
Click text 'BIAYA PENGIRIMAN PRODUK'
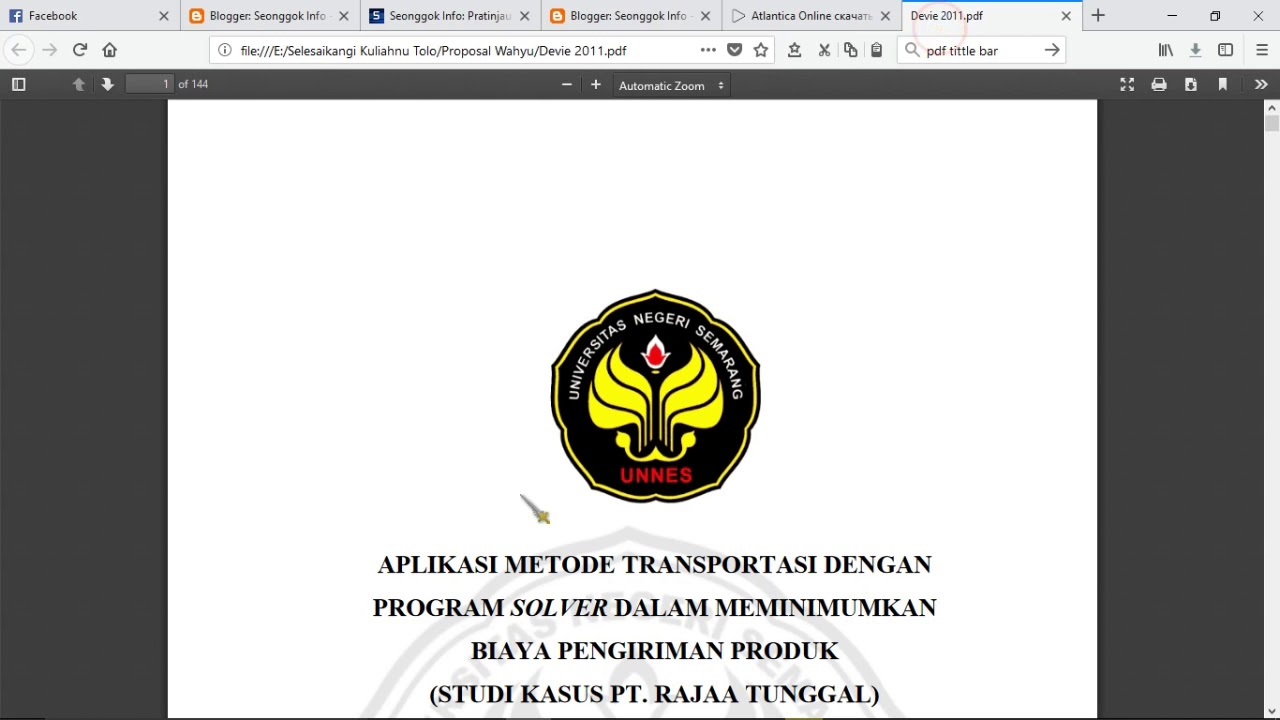pyautogui.click(x=654, y=651)
